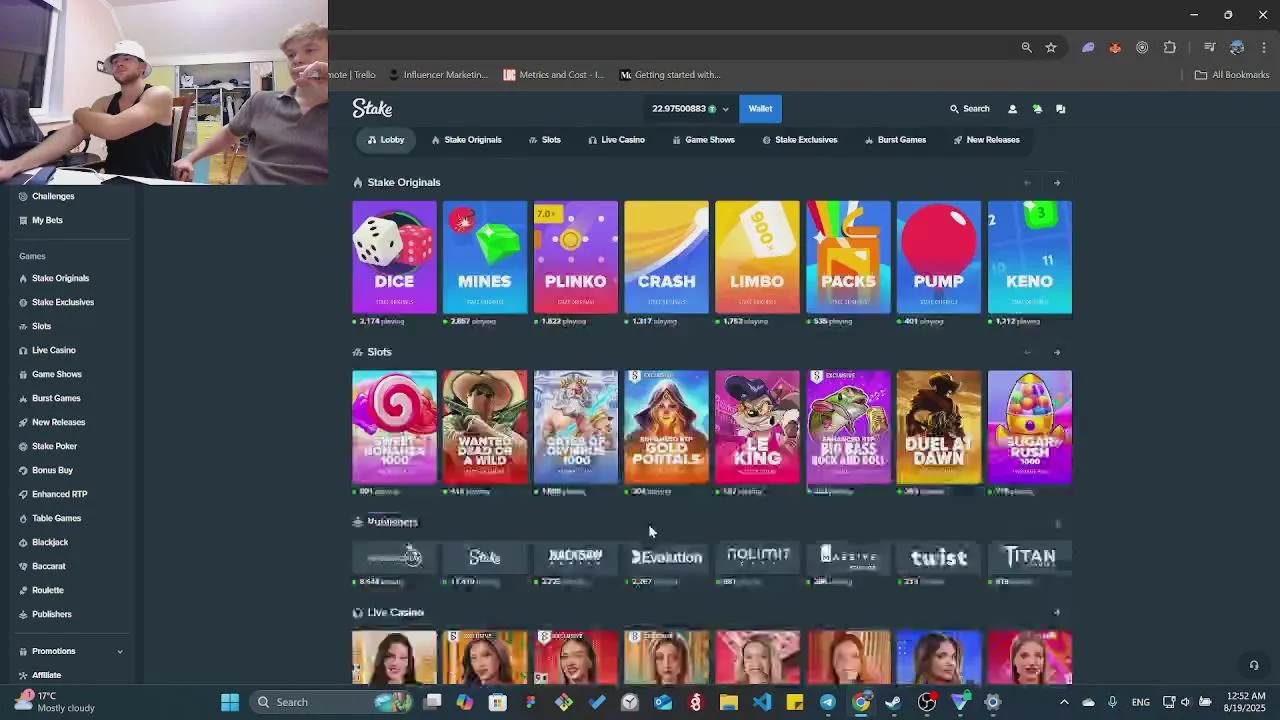
Task: Open the Plinko game tile
Action: coord(576,257)
